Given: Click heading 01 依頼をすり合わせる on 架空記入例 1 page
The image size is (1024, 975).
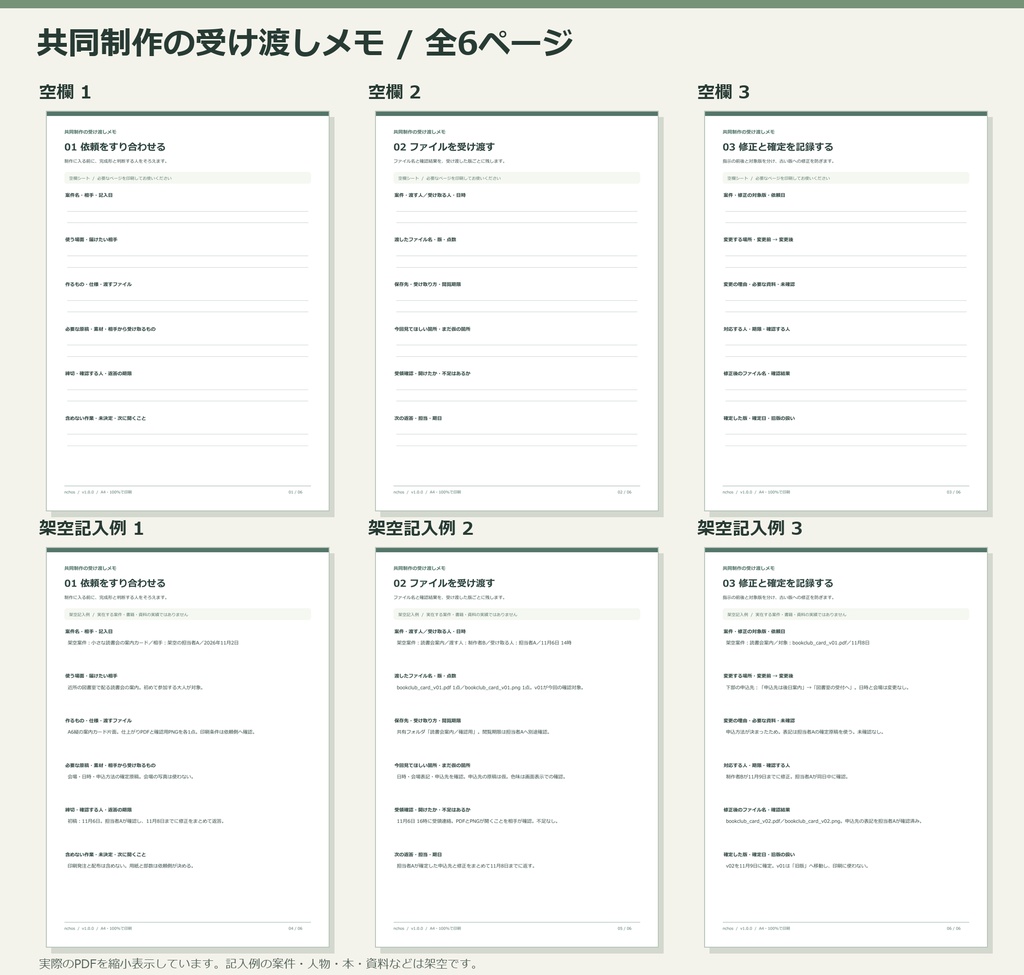Looking at the screenshot, I should coord(115,583).
